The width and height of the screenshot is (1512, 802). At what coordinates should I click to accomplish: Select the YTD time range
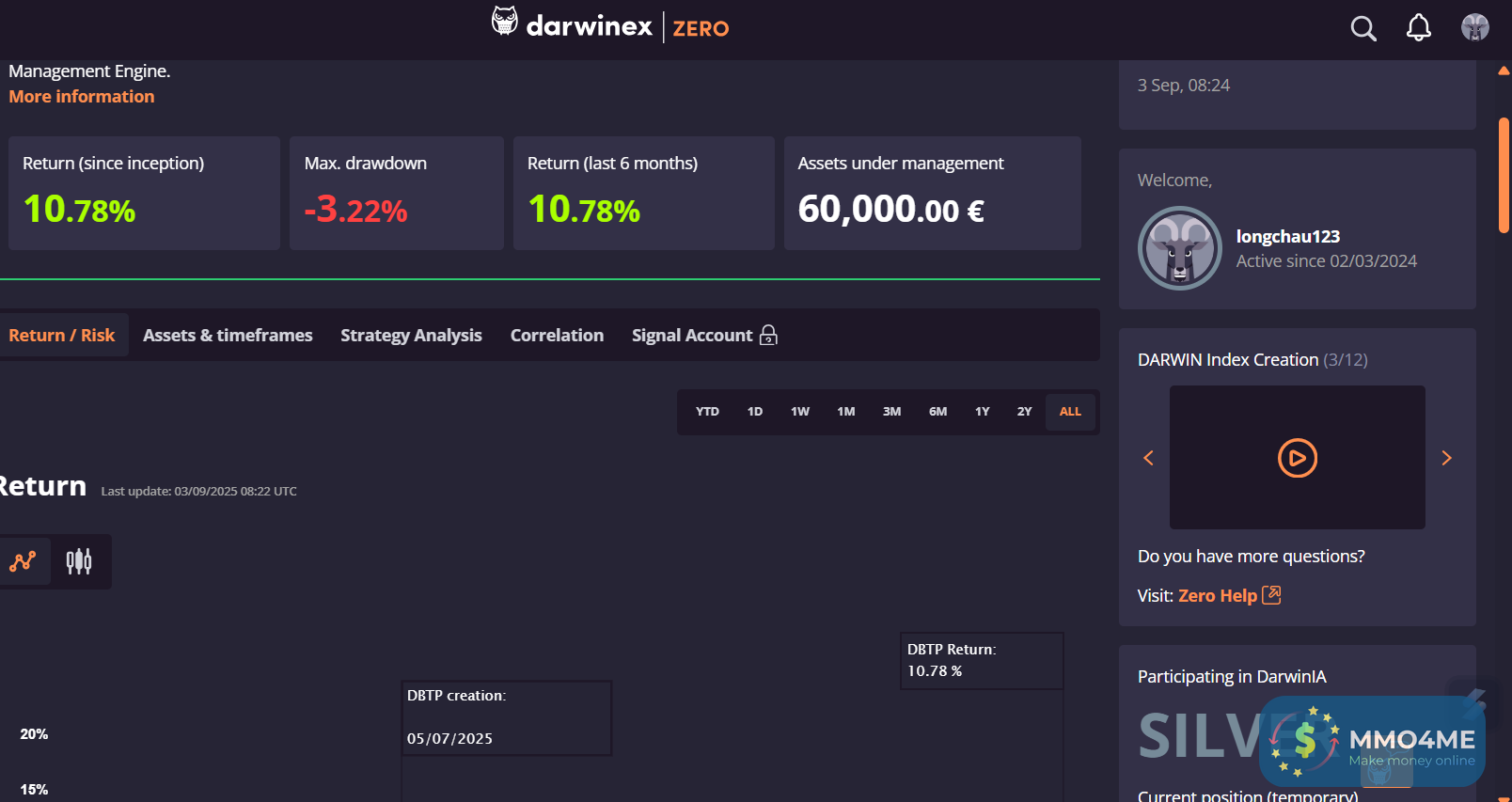(x=707, y=412)
